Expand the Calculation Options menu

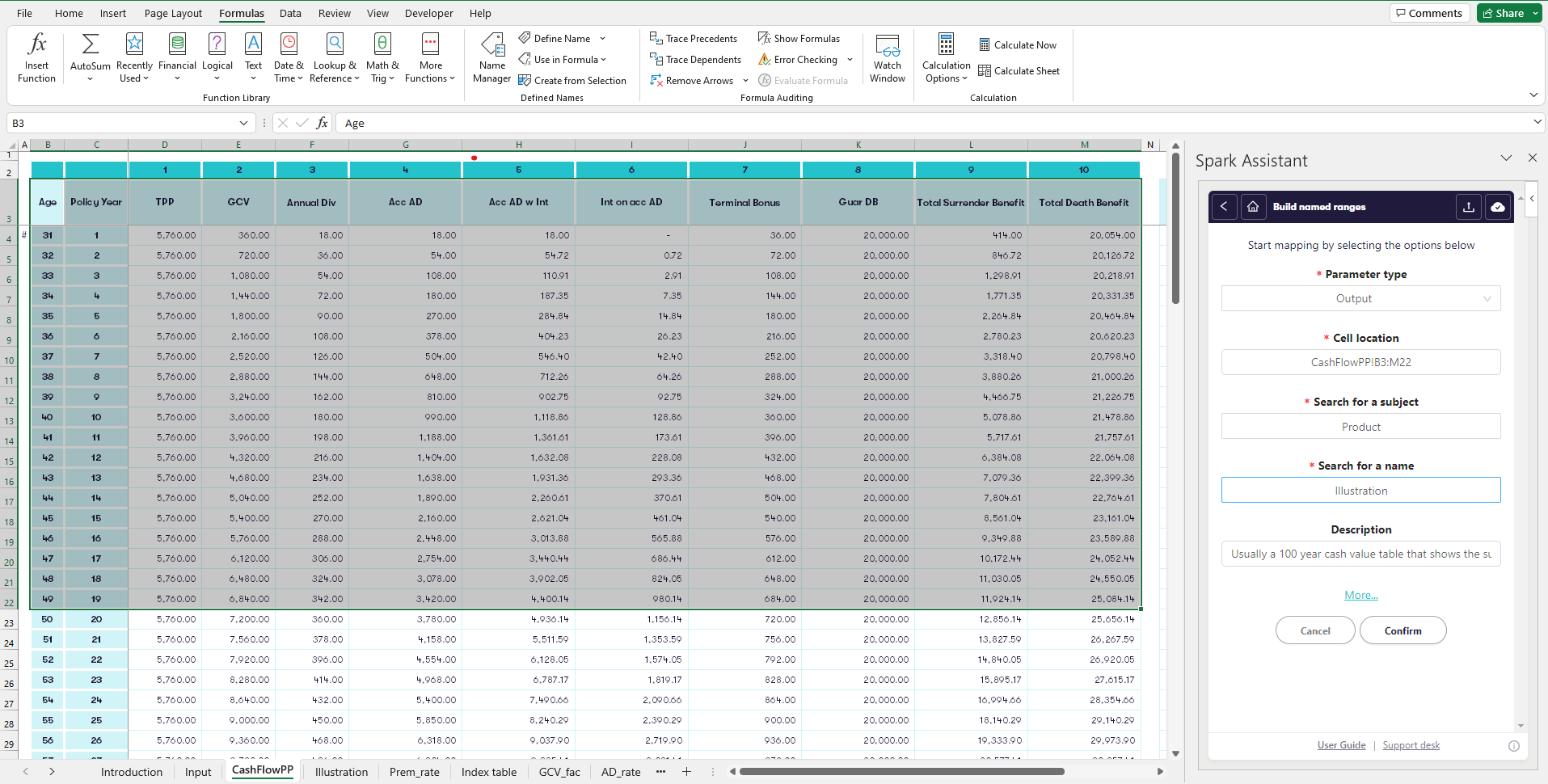coord(946,57)
